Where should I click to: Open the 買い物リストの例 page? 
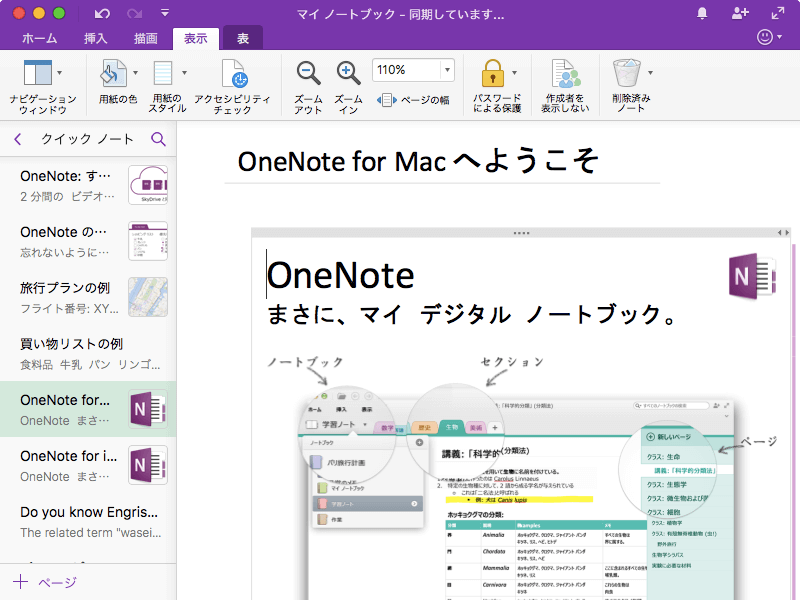click(88, 353)
